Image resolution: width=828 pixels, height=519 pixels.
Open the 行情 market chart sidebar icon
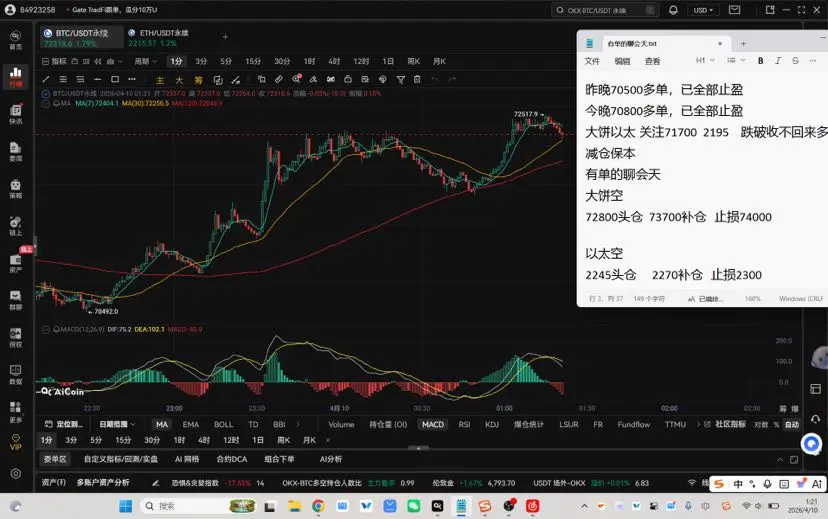pyautogui.click(x=16, y=77)
